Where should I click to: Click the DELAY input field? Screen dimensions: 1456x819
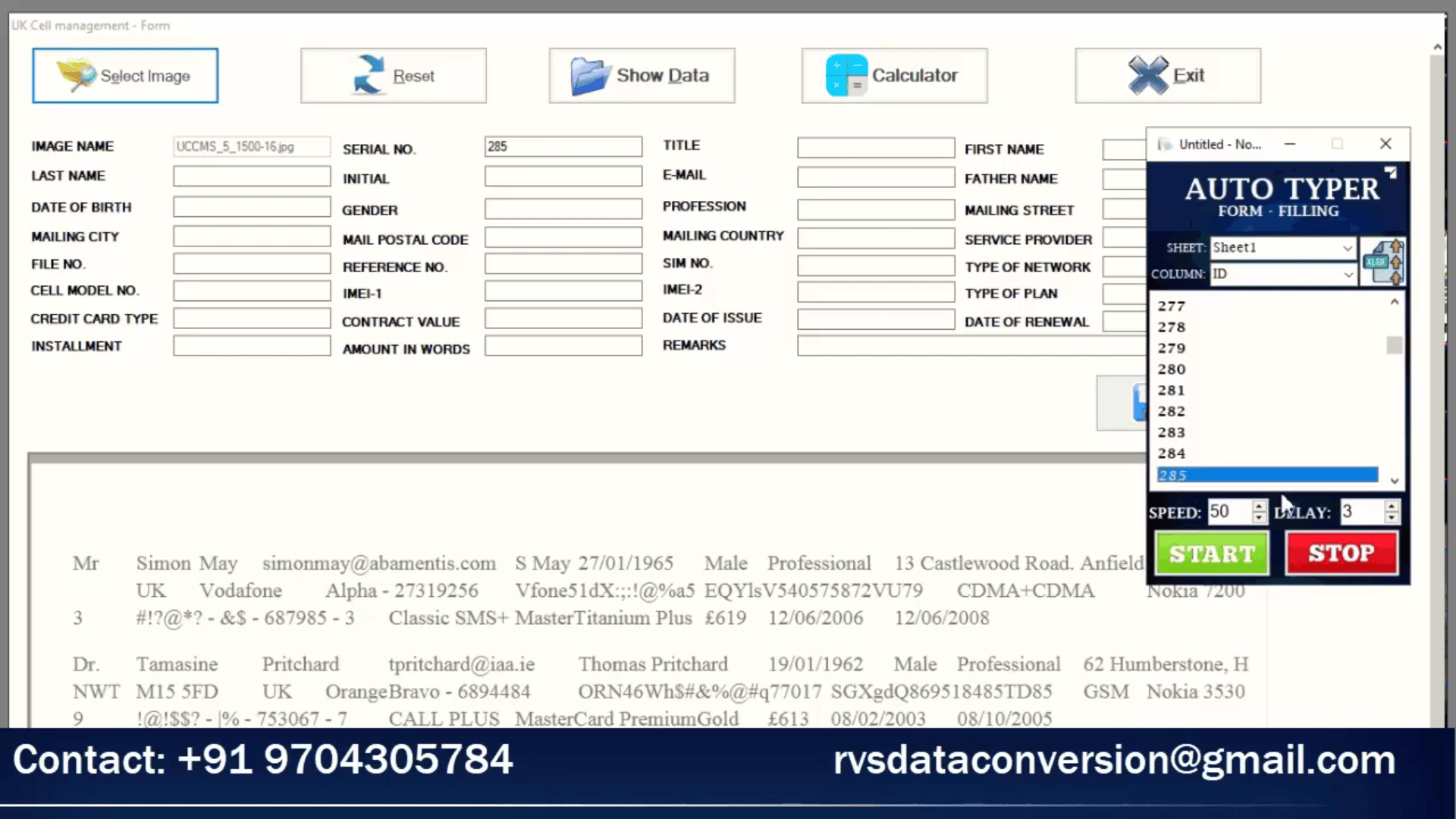[1362, 512]
